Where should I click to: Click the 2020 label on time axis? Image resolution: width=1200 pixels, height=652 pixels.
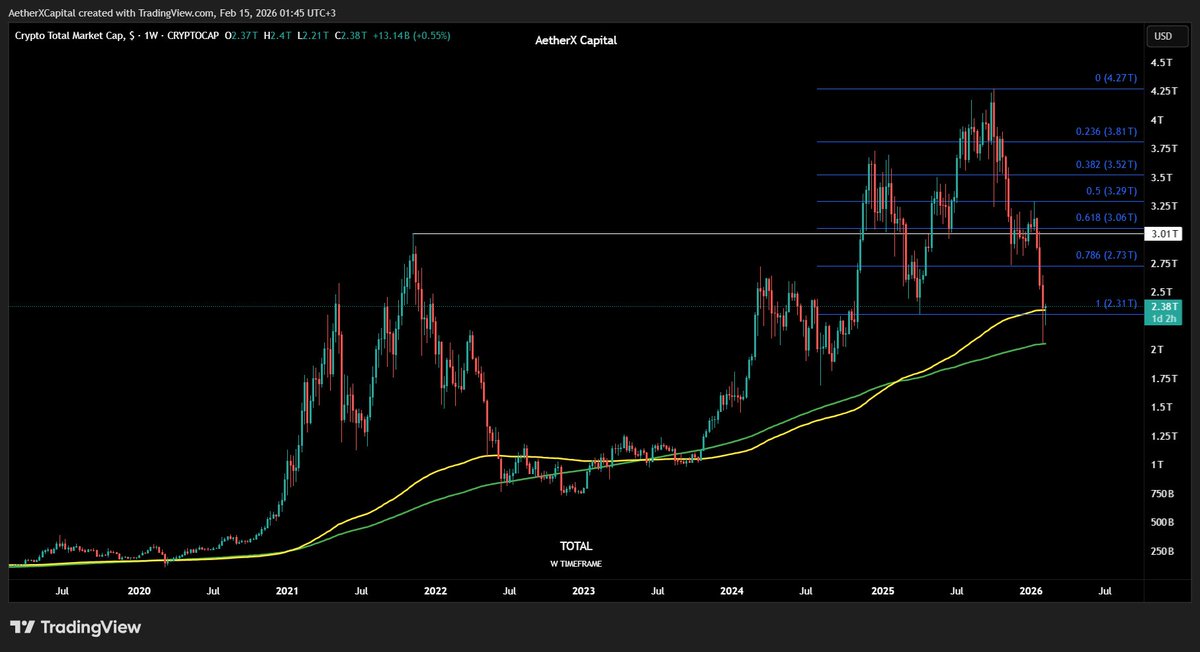coord(139,592)
